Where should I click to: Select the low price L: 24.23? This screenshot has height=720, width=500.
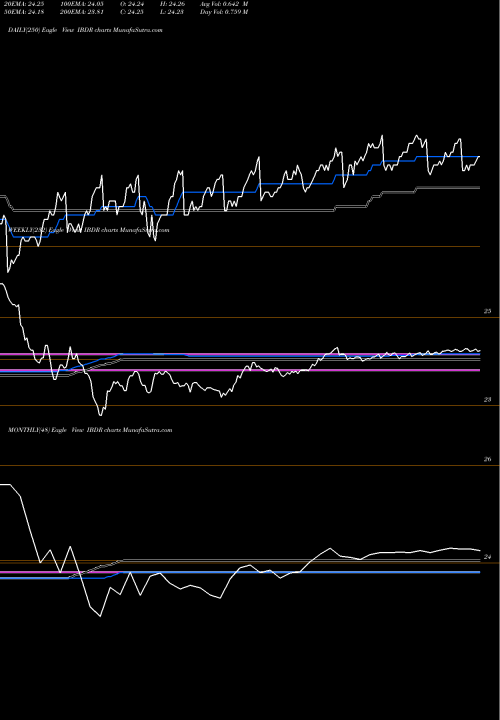click(x=173, y=12)
